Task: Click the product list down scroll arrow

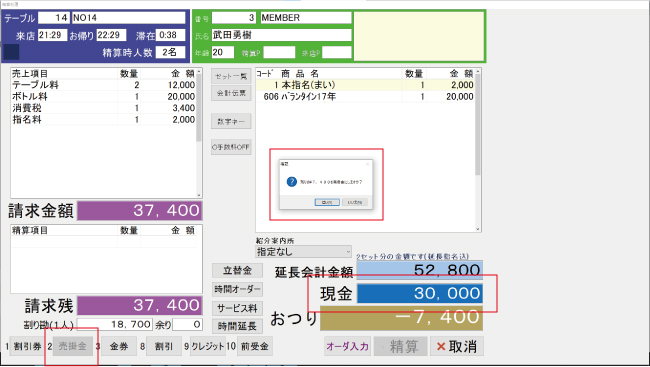Action: pos(478,229)
